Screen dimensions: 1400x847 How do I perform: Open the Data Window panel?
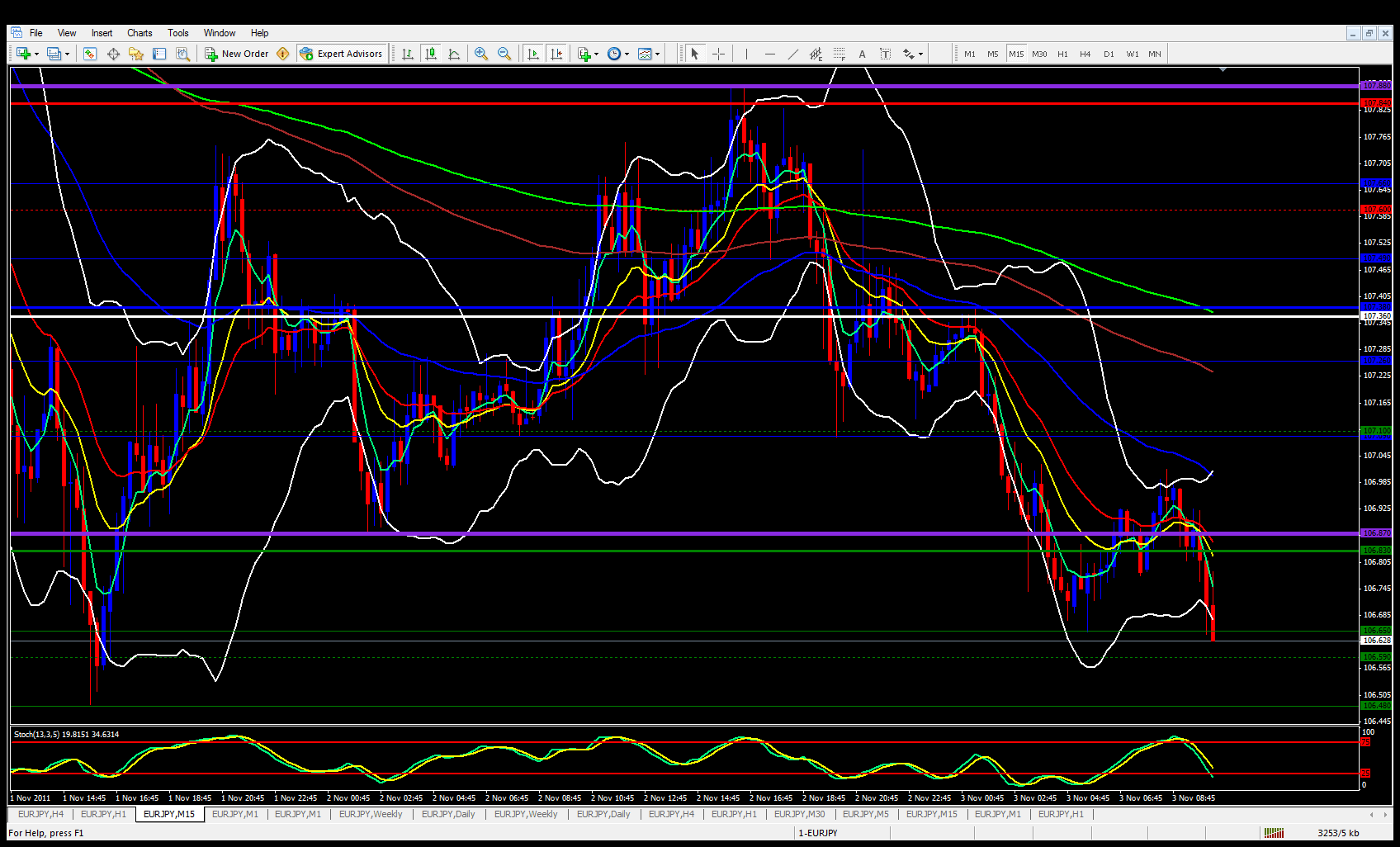(113, 54)
